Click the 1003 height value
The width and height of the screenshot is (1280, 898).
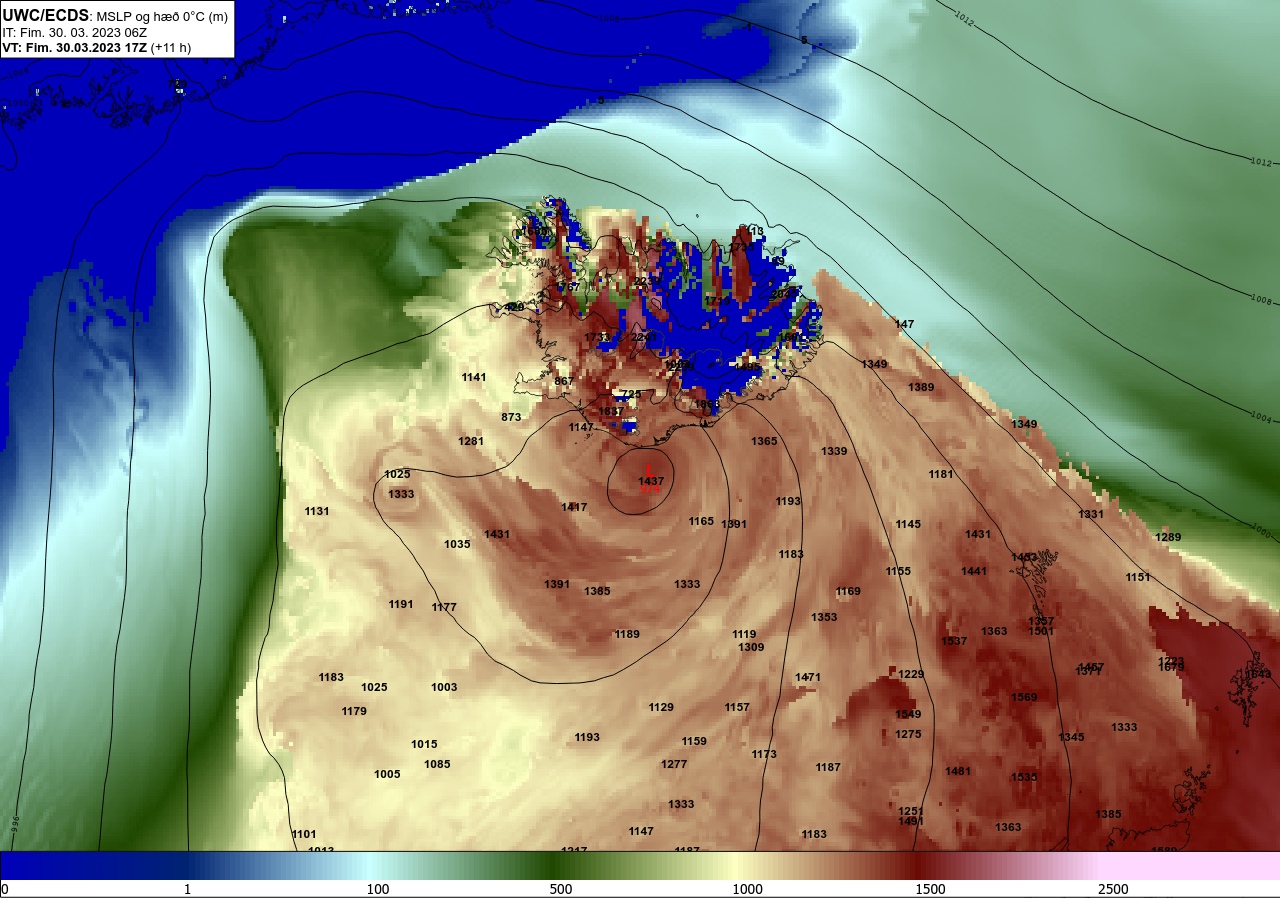(444, 687)
